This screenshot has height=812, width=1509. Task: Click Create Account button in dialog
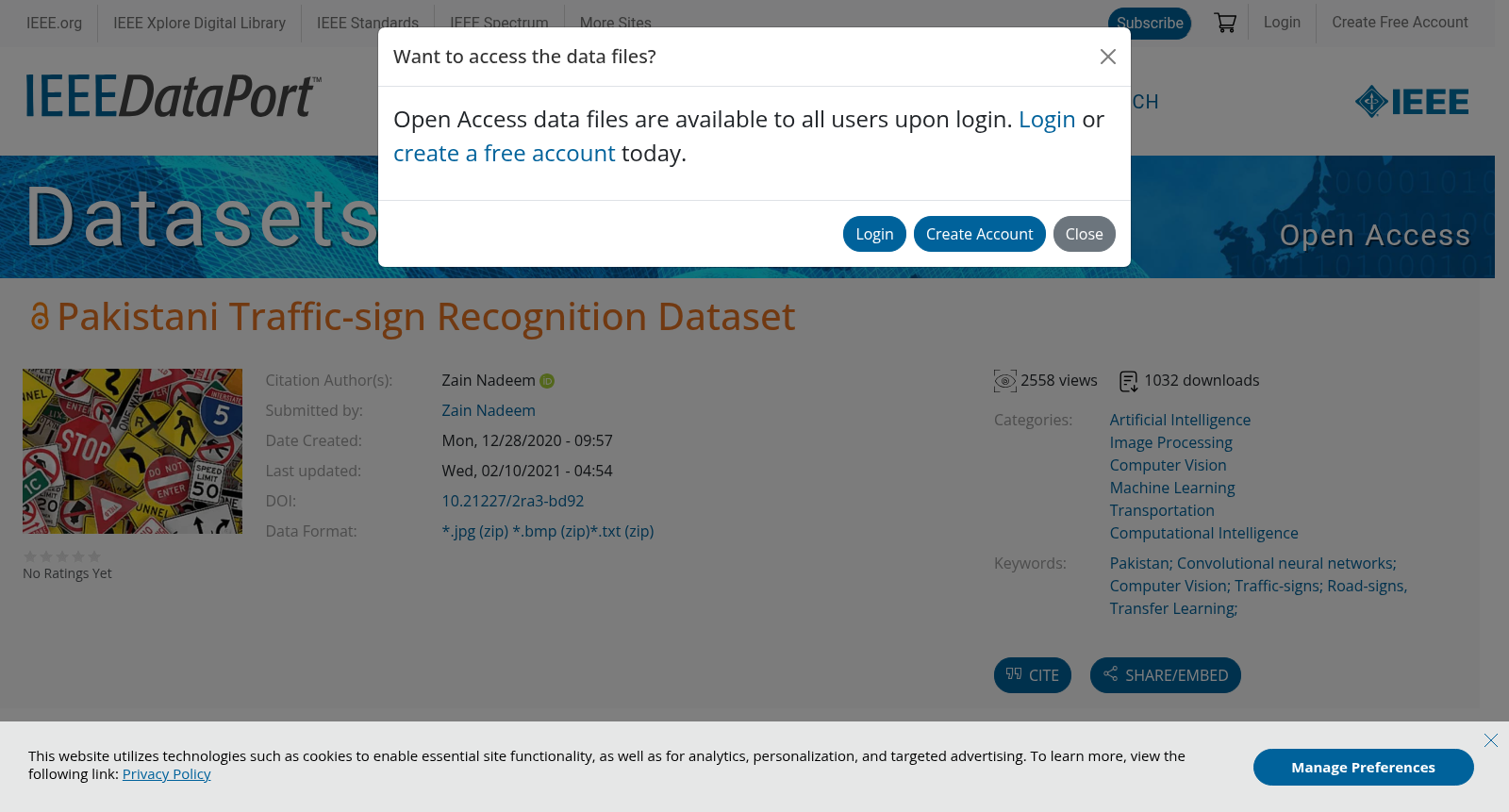click(979, 234)
